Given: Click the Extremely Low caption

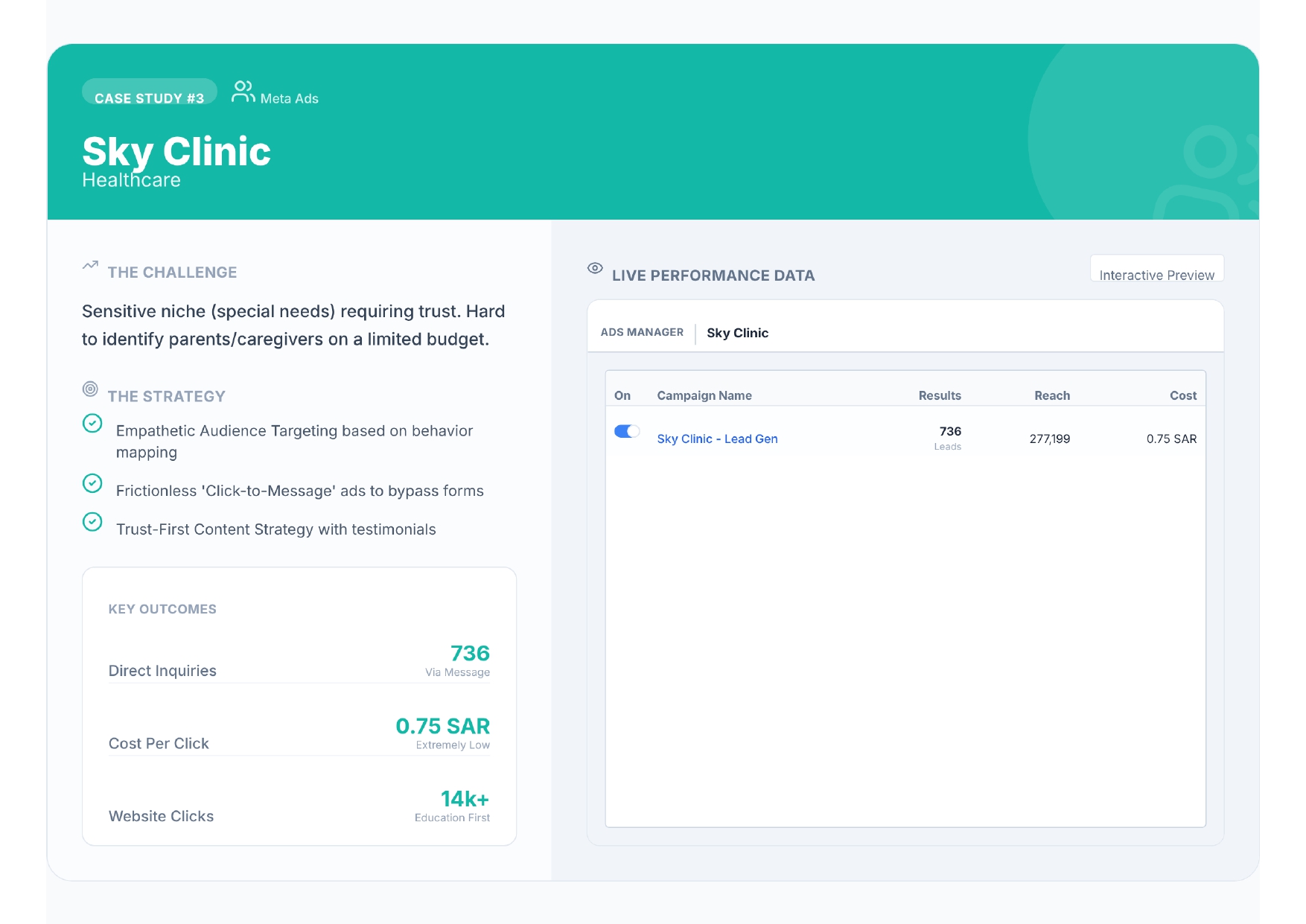Looking at the screenshot, I should coord(453,745).
